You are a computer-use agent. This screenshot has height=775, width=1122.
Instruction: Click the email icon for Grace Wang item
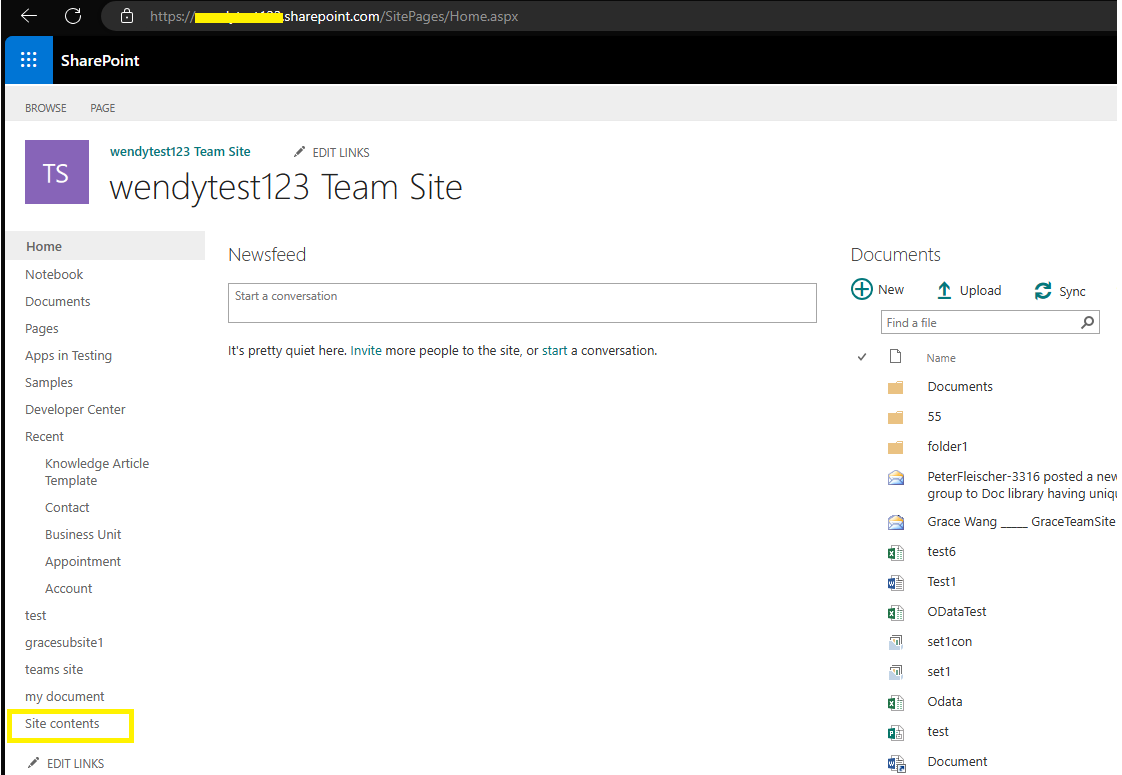[896, 522]
